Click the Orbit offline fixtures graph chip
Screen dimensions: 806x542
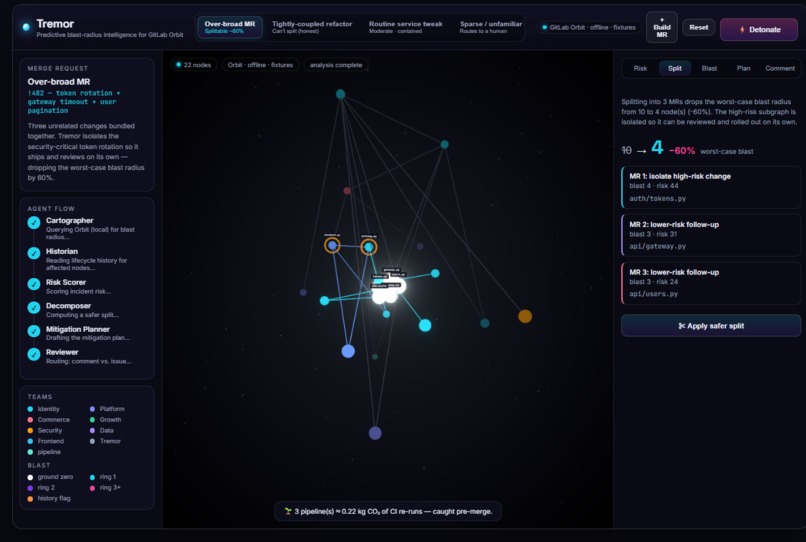(260, 65)
